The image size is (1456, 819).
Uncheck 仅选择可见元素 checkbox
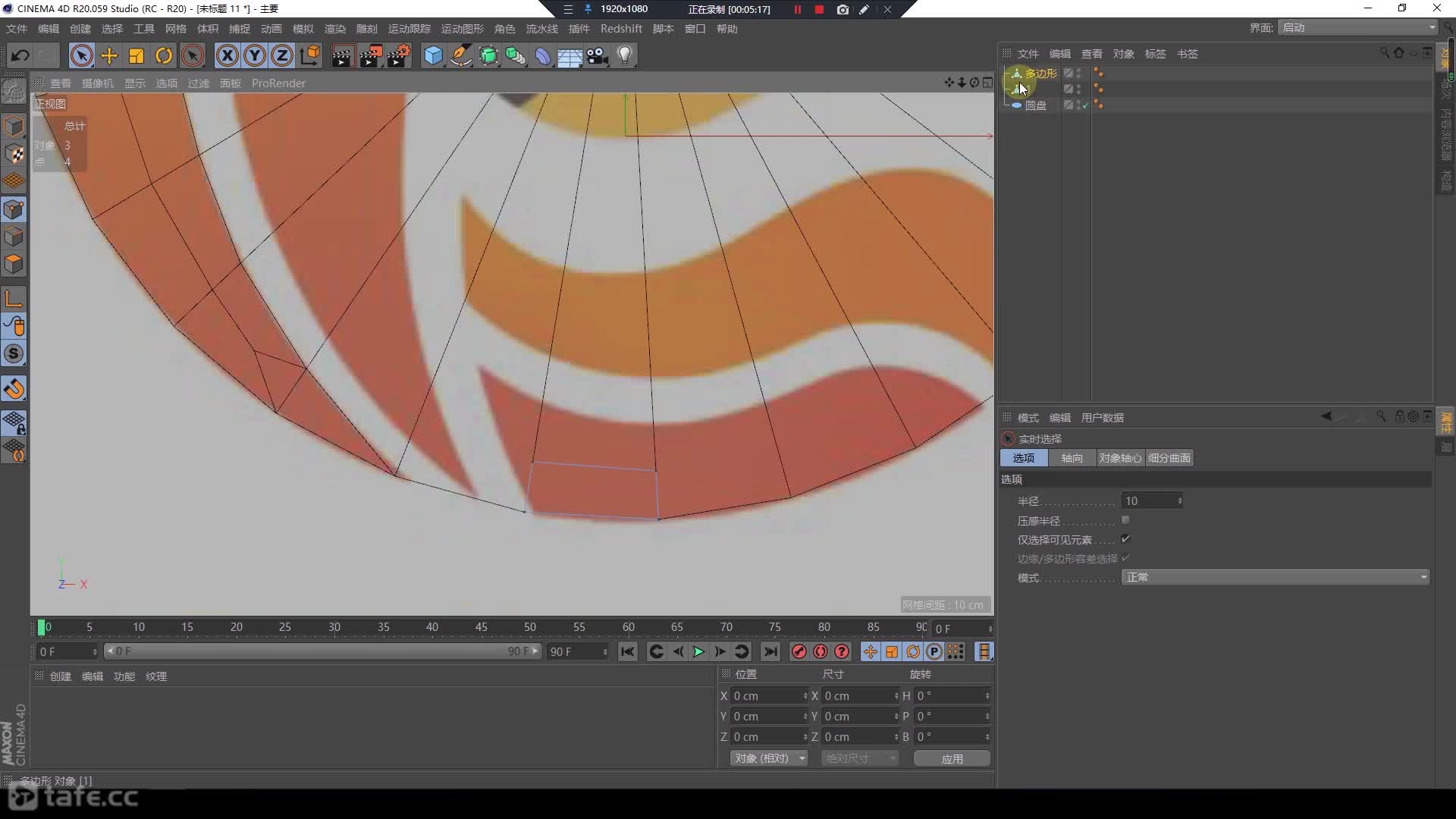[1125, 539]
